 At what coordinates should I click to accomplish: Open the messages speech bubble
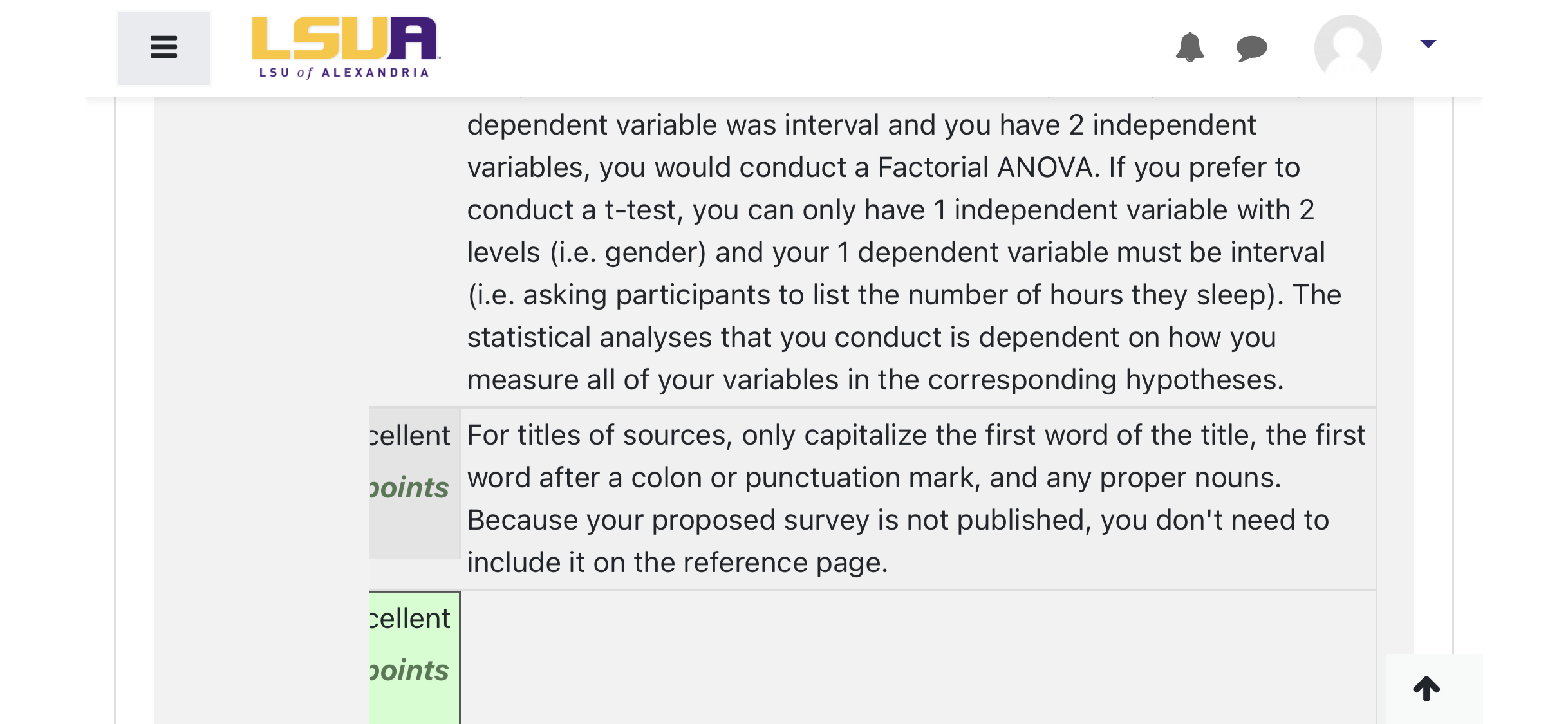coord(1251,48)
